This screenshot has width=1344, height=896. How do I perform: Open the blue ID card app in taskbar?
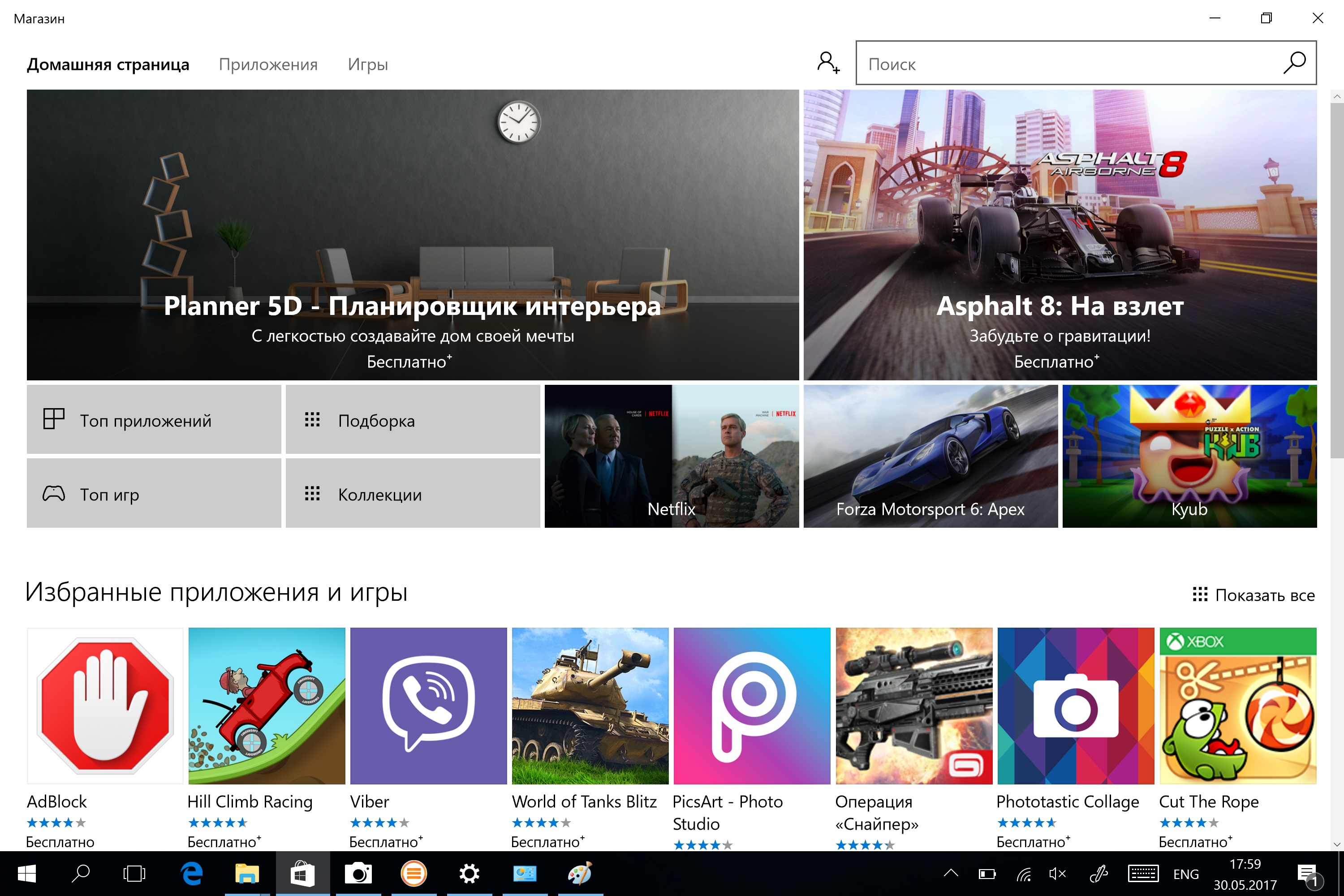(x=525, y=873)
